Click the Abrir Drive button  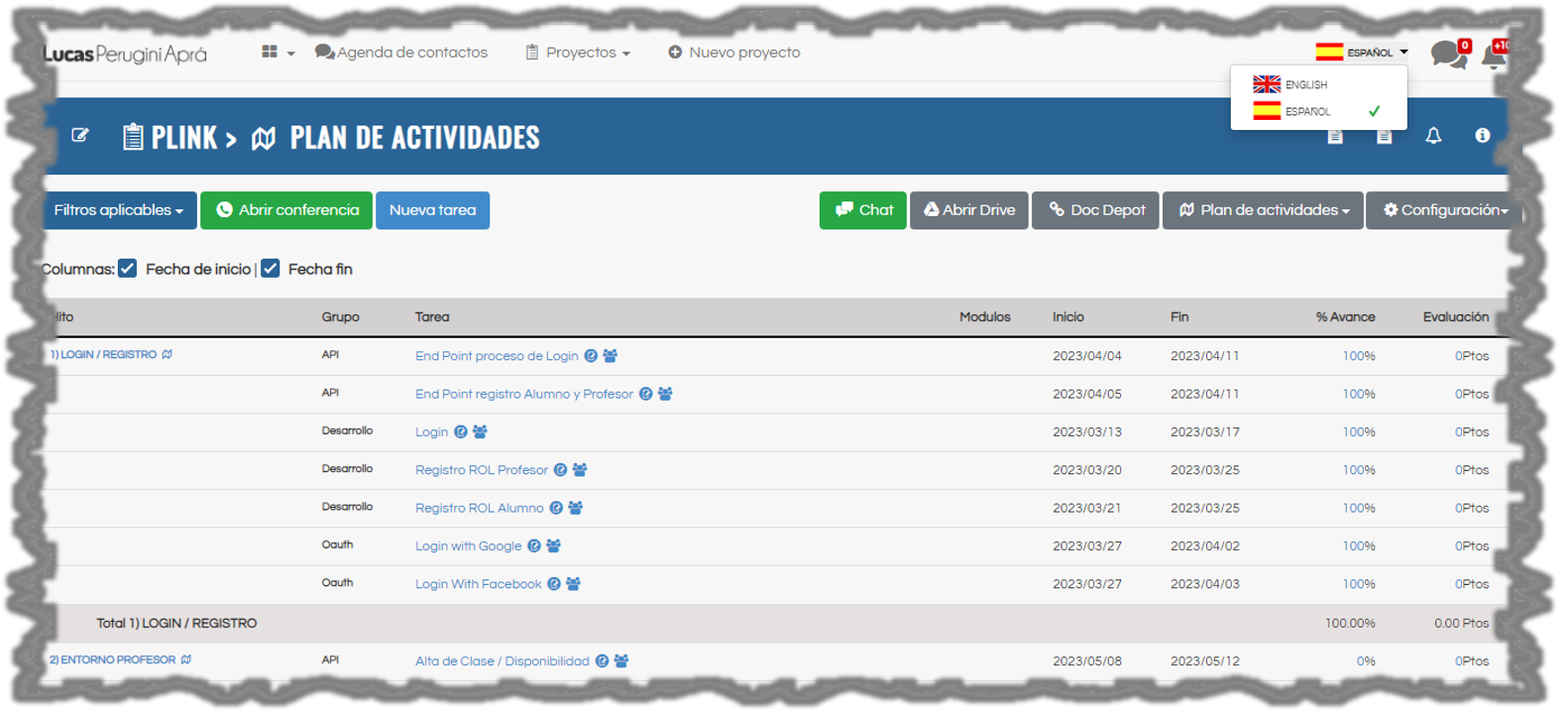969,210
